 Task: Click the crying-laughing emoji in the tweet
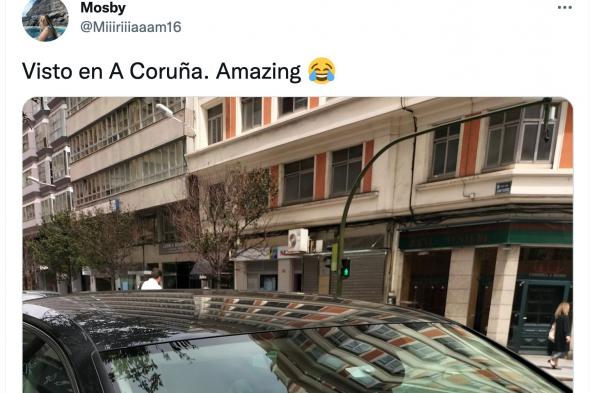coord(322,71)
